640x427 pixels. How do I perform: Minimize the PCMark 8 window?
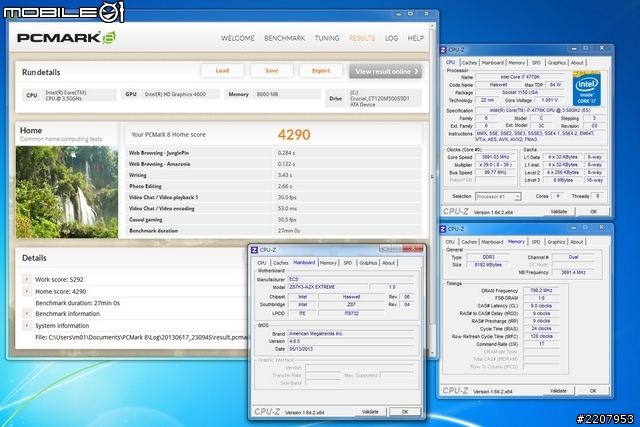pos(399,14)
